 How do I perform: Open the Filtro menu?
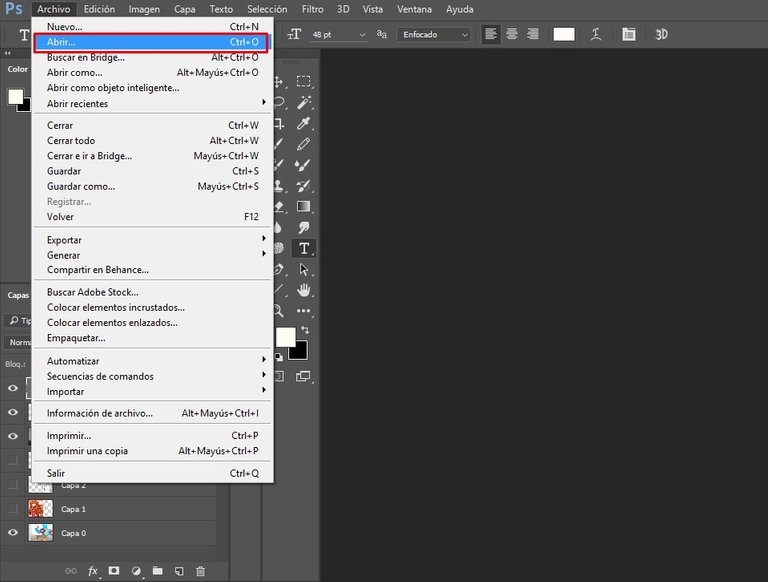312,9
